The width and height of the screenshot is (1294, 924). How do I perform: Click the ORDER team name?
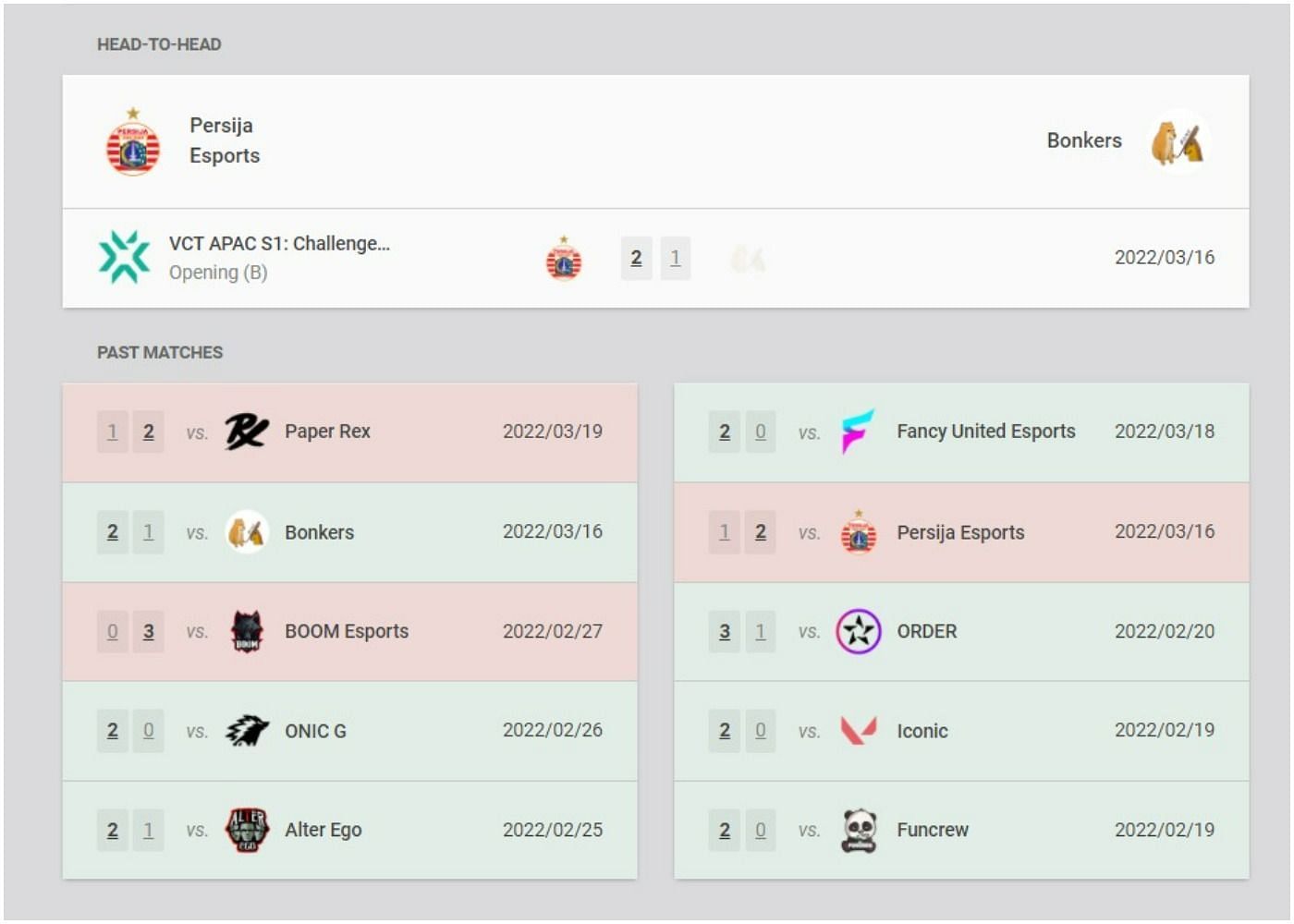click(927, 631)
